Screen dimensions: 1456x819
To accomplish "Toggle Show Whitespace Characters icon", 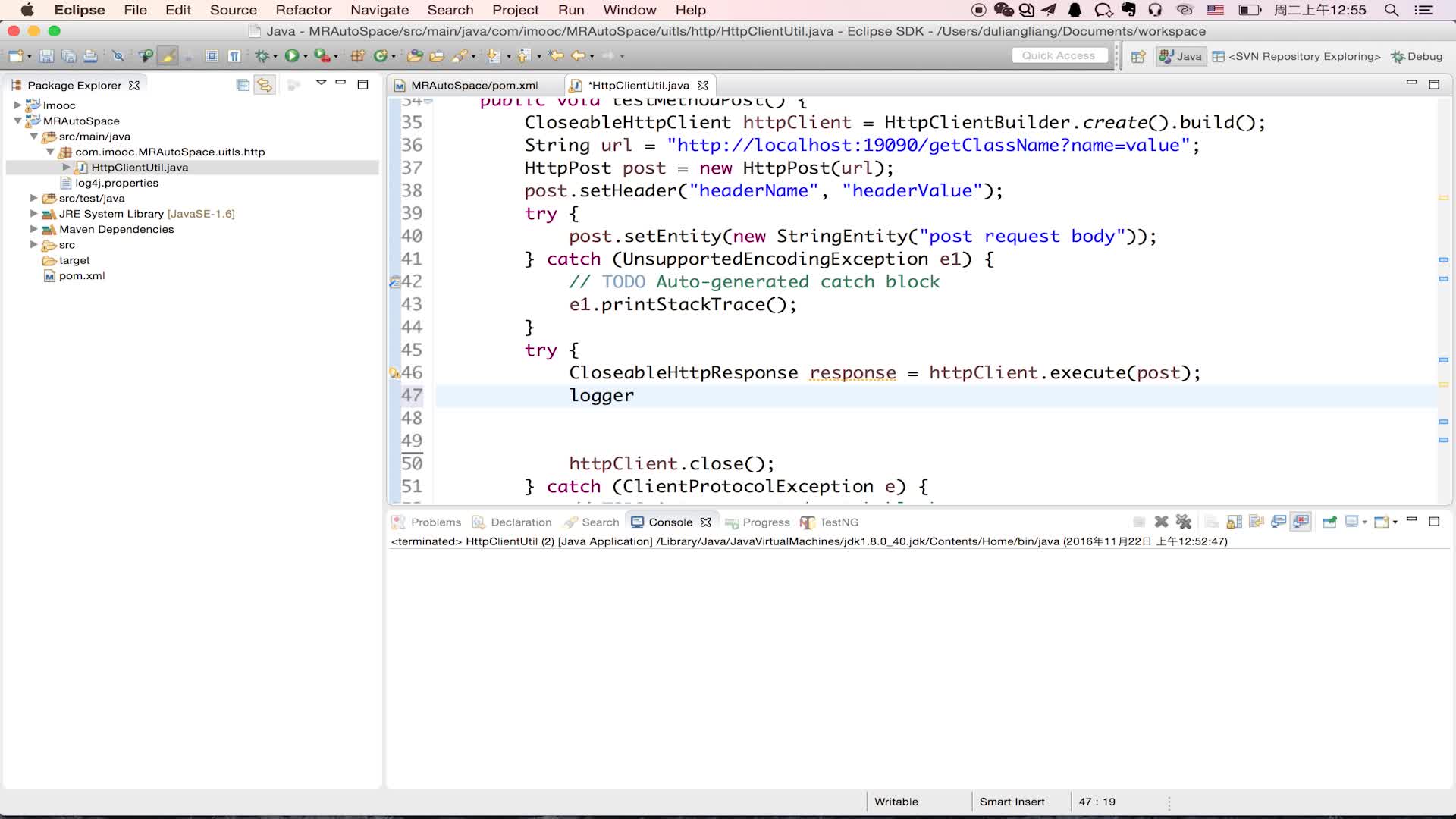I will pyautogui.click(x=234, y=56).
